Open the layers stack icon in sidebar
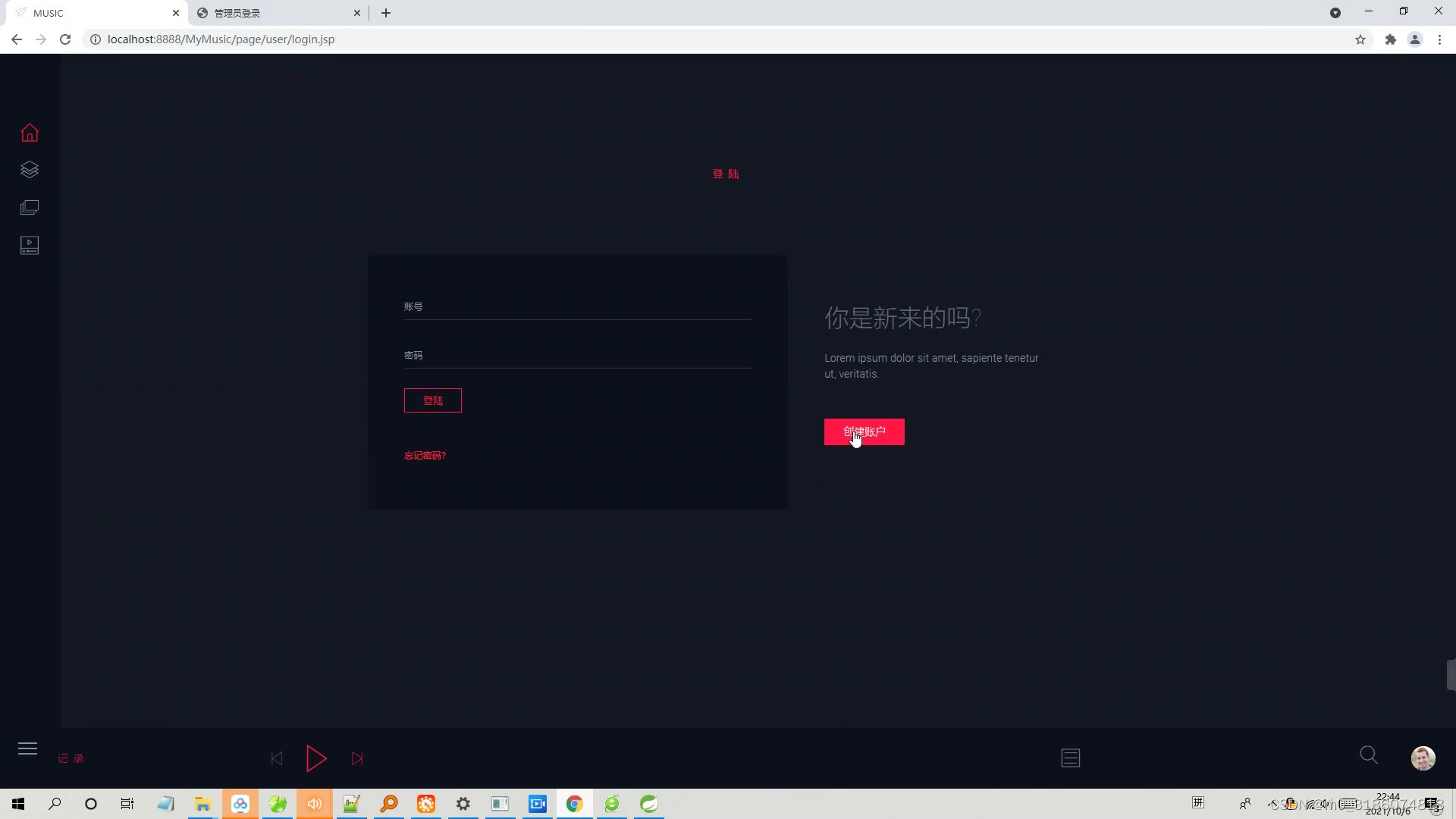The image size is (1456, 819). point(30,170)
